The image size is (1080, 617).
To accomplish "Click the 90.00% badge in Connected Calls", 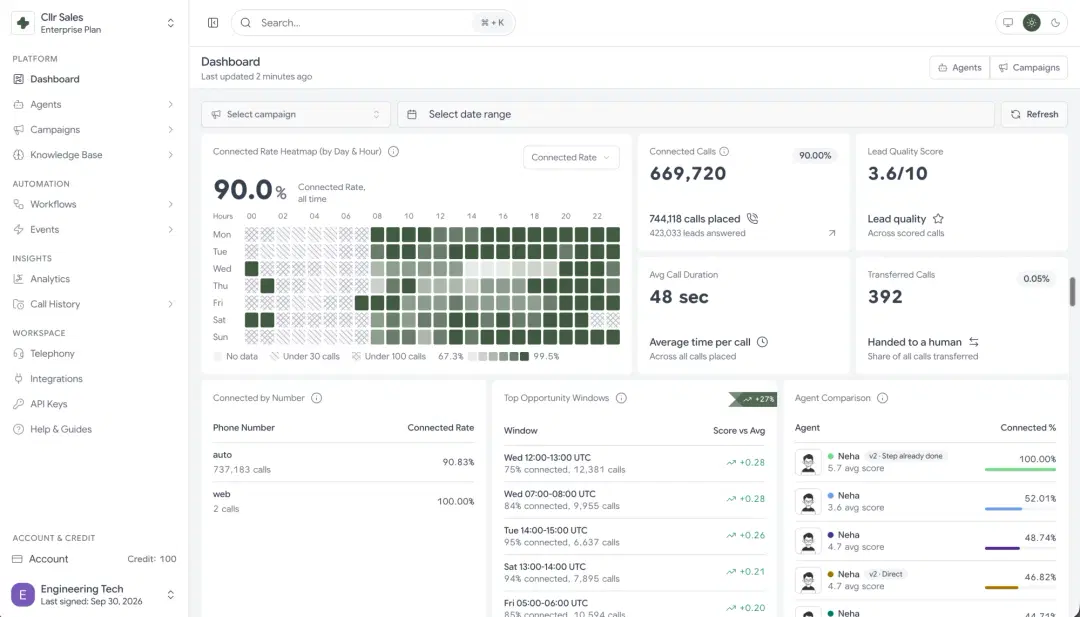I will (815, 156).
